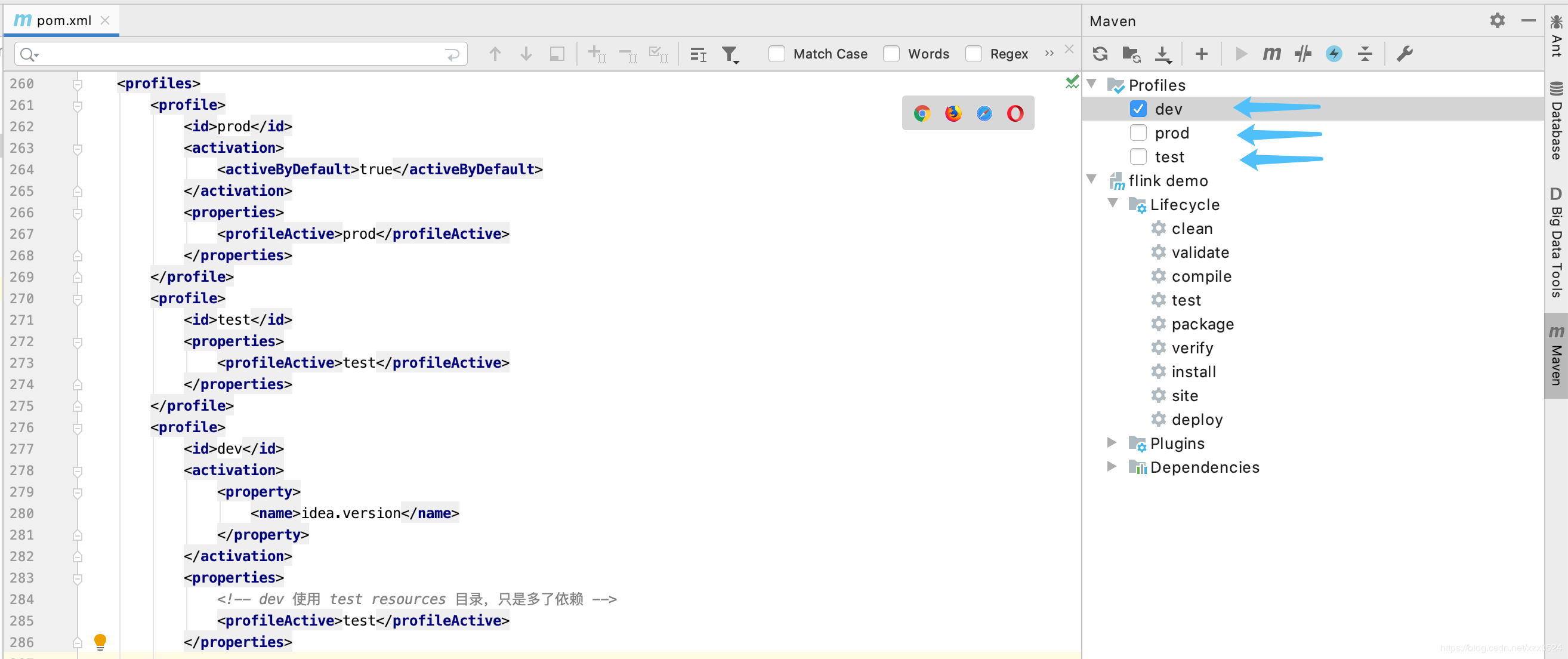Select the package lifecycle goal

[1202, 324]
